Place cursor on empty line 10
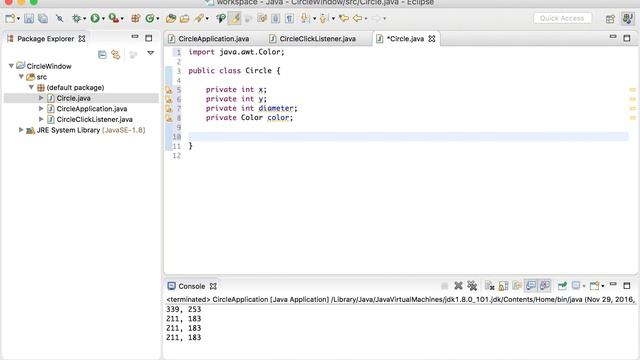Image resolution: width=640 pixels, height=360 pixels. click(x=408, y=136)
